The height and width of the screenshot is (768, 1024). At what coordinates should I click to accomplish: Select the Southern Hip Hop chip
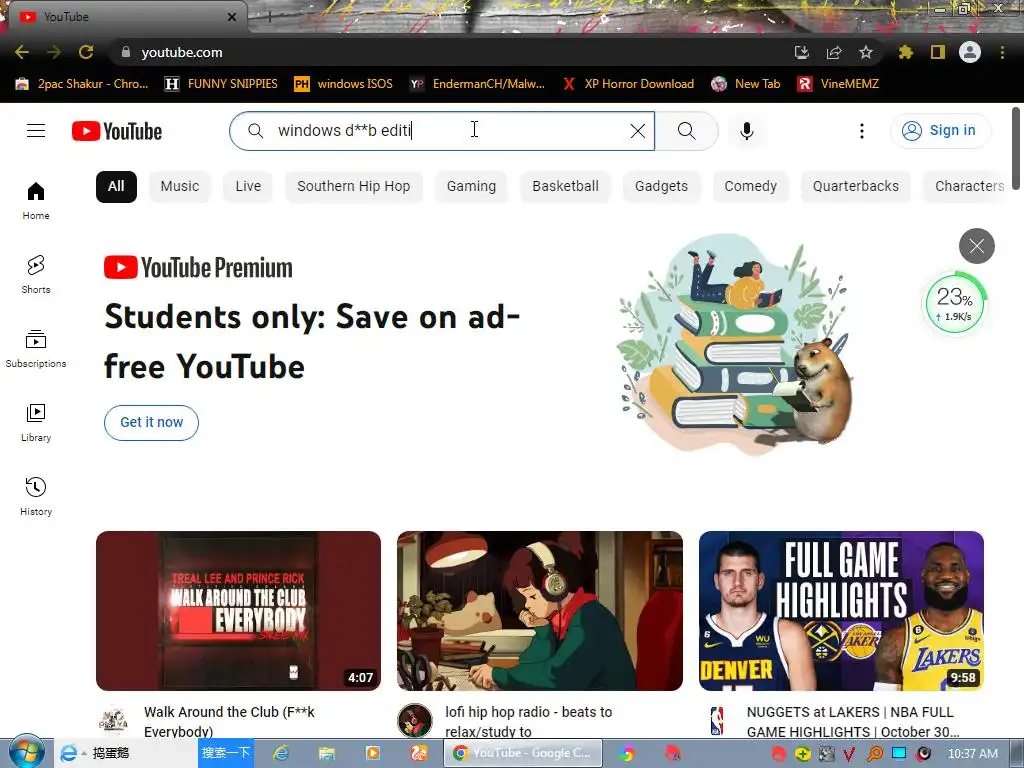(353, 186)
